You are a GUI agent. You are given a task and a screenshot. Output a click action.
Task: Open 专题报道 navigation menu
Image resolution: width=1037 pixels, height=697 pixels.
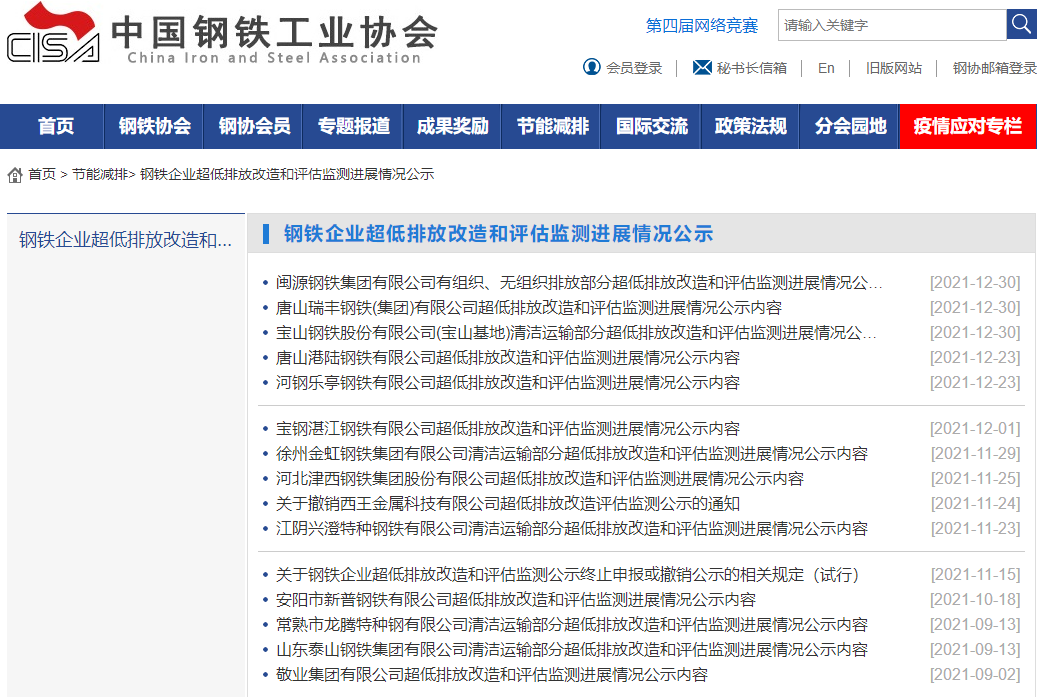tap(353, 126)
